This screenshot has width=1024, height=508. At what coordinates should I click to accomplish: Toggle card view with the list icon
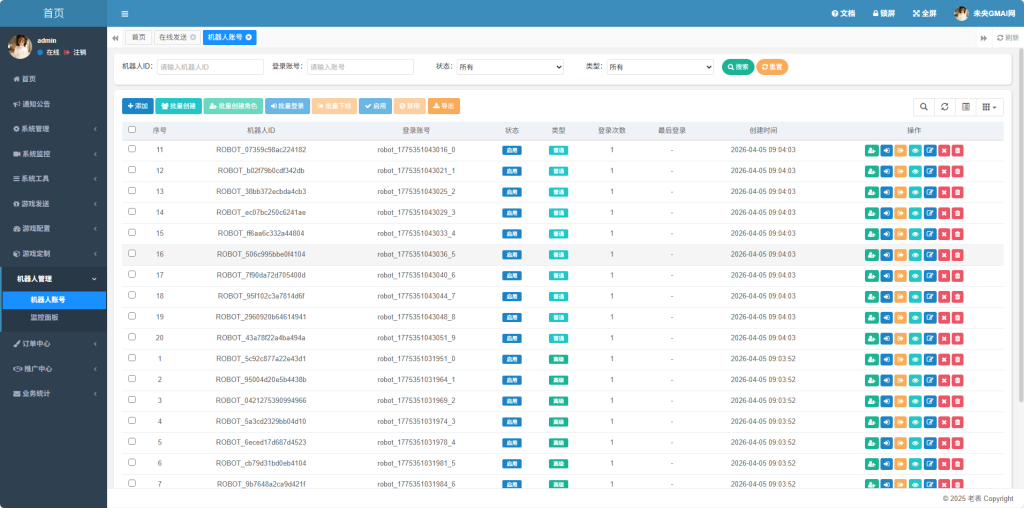(x=965, y=107)
